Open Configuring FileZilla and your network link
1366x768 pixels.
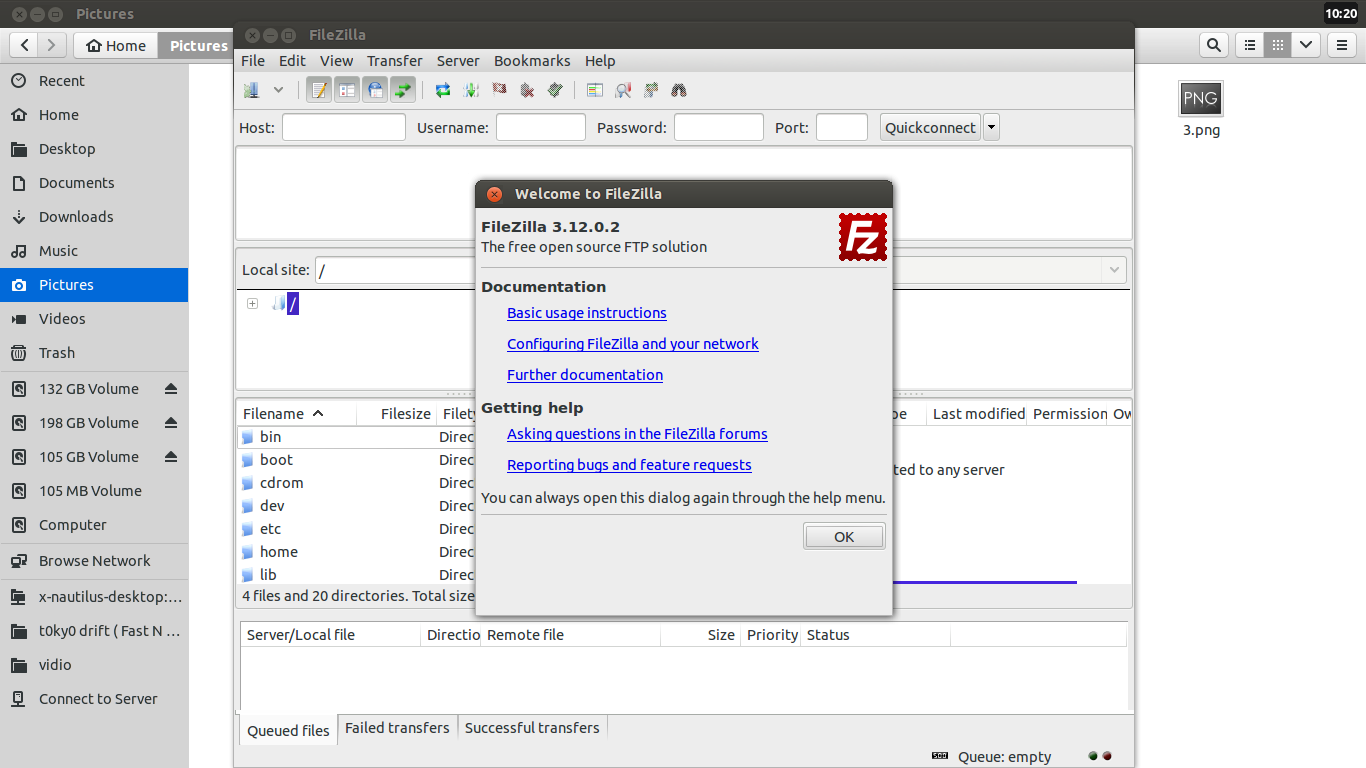click(633, 344)
